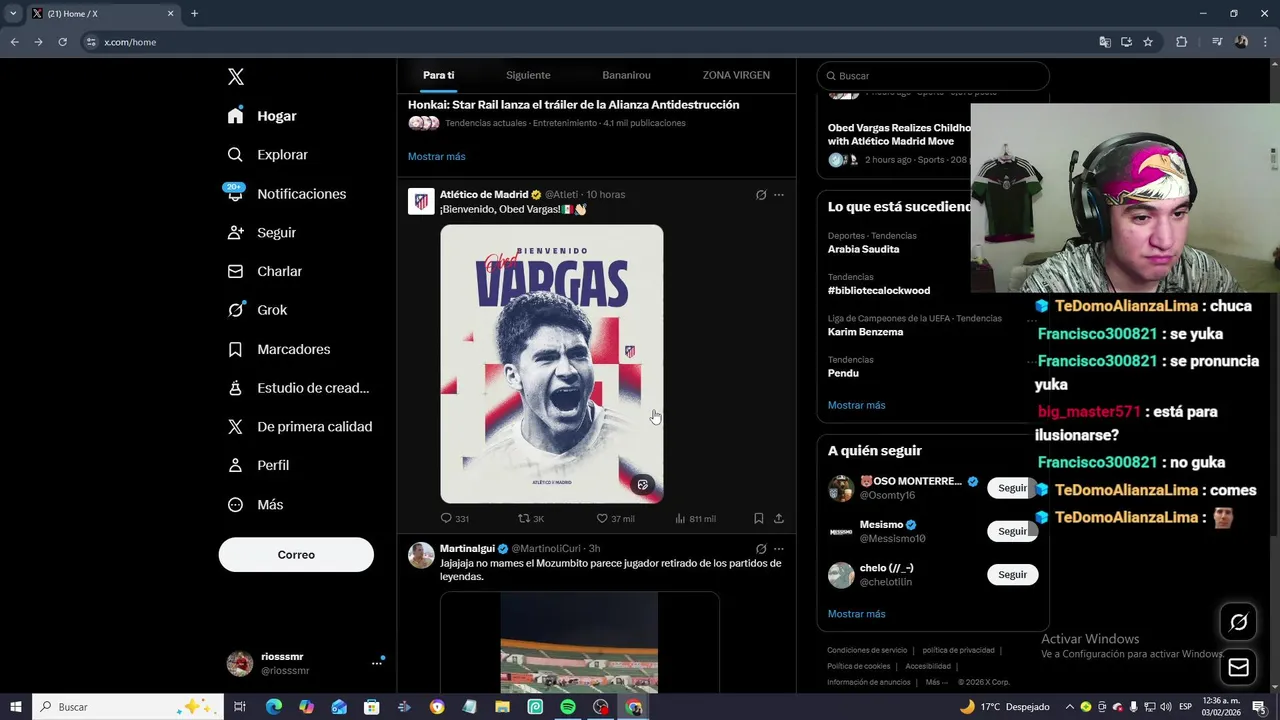1280x720 pixels.
Task: View Atlético post stats (811 mil)
Action: point(695,518)
